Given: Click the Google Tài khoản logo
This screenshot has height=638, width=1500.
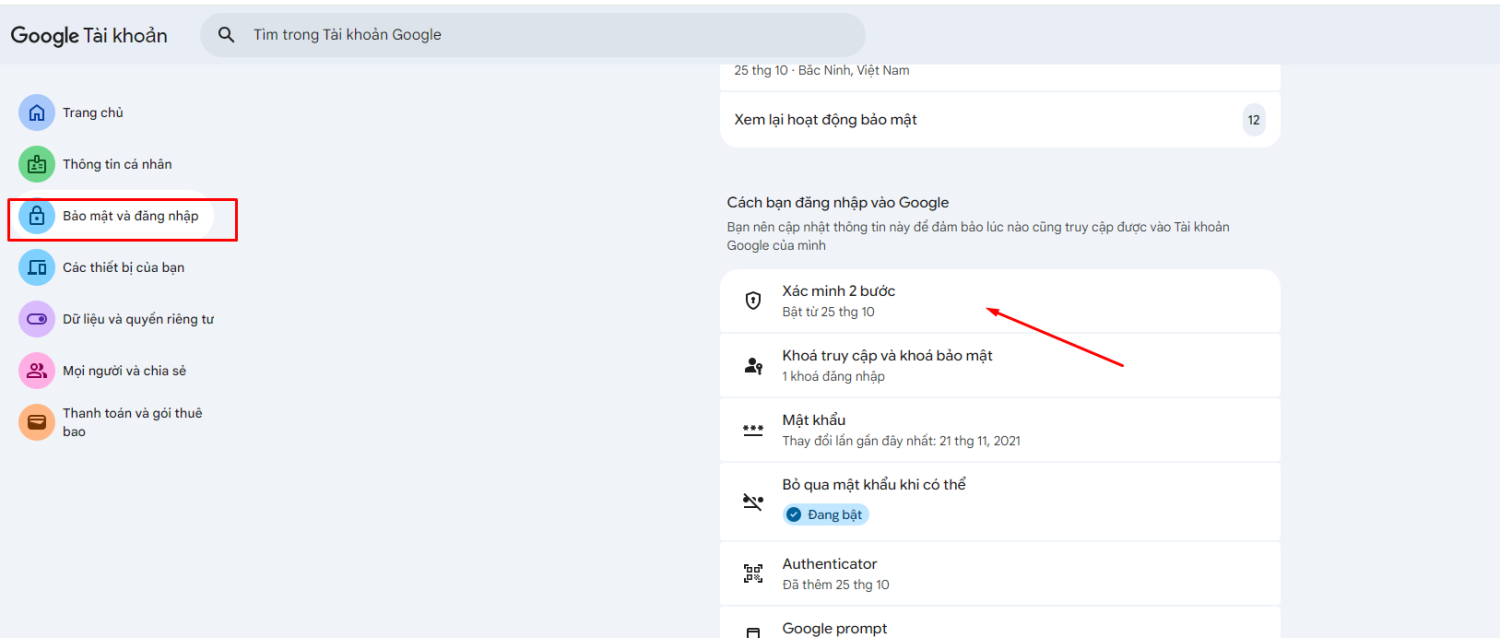Looking at the screenshot, I should [x=89, y=36].
